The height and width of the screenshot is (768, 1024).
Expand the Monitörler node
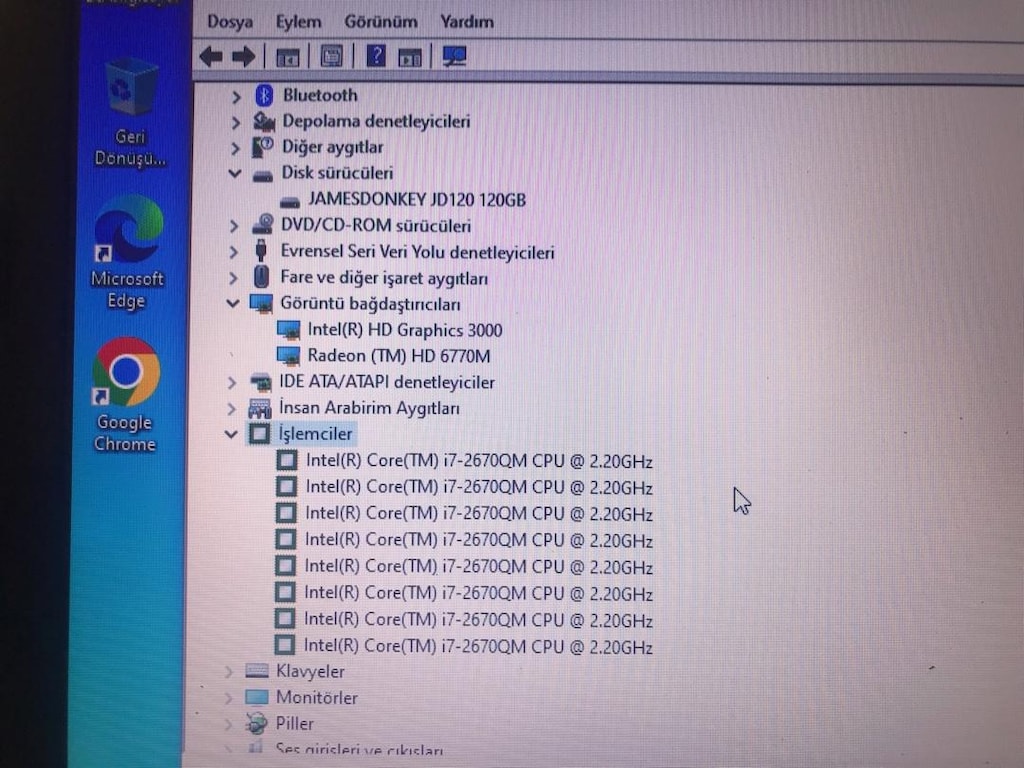tap(229, 698)
